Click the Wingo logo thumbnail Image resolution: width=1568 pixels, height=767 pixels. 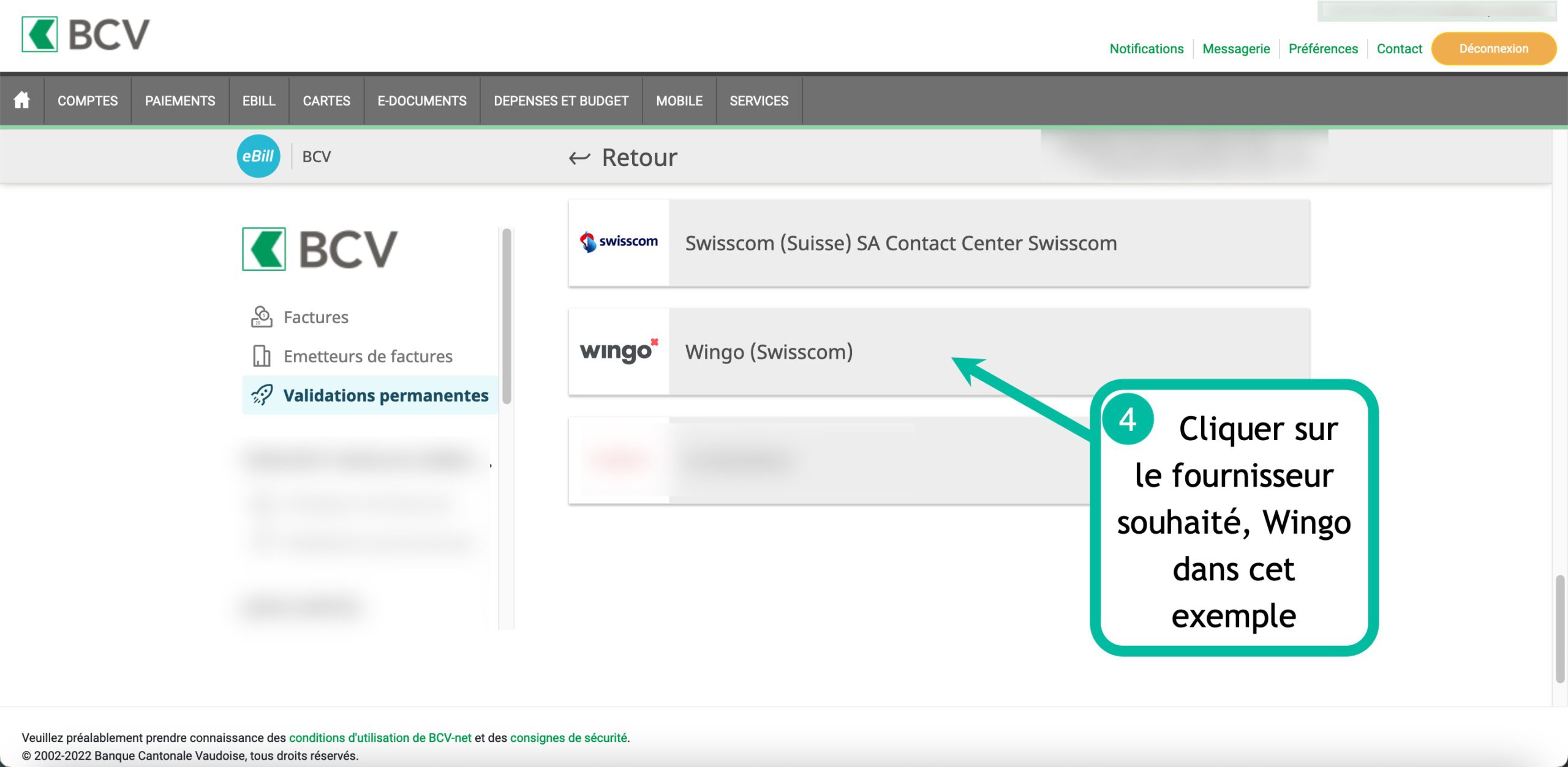[619, 352]
